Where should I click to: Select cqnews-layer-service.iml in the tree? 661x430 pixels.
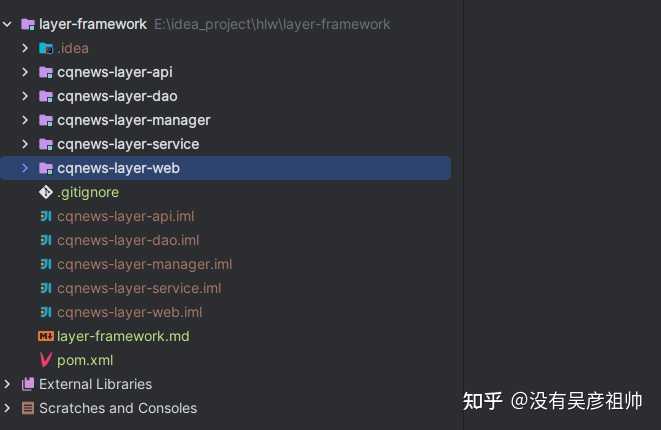(139, 289)
